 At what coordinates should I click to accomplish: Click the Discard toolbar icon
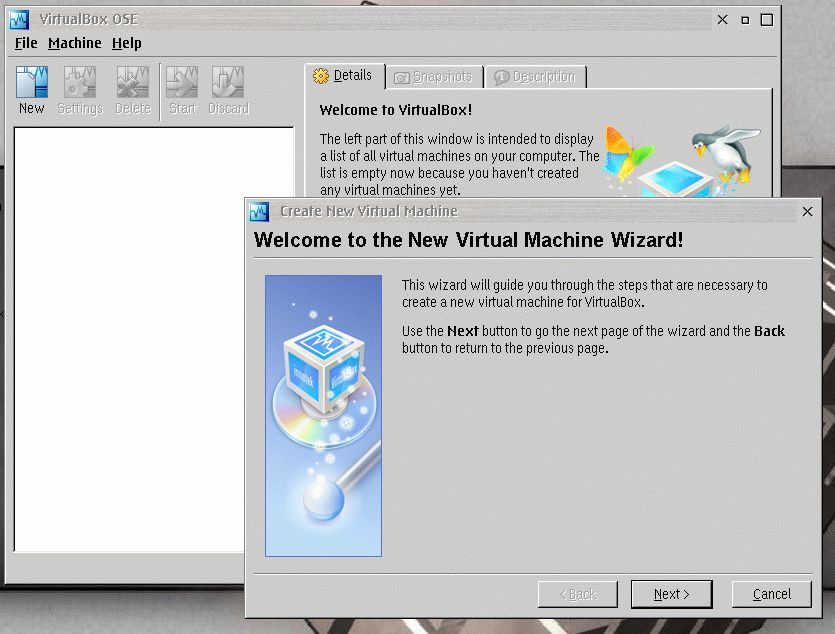(x=228, y=83)
